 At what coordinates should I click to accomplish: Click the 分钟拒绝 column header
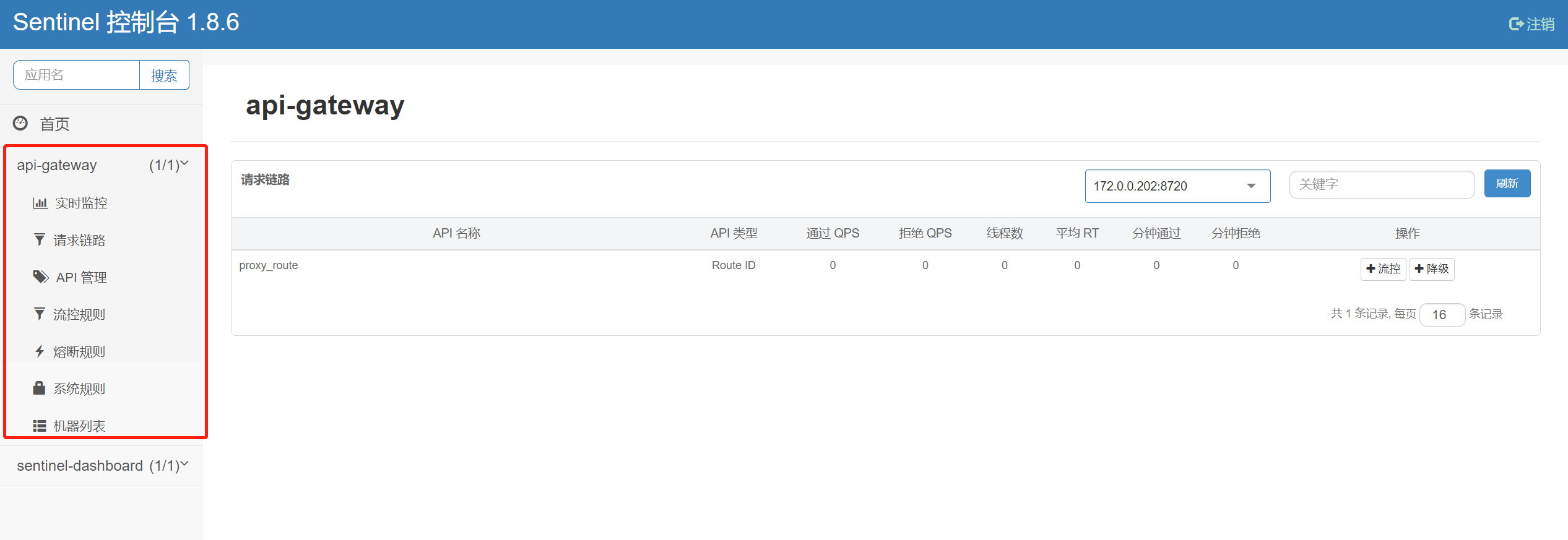coord(1236,233)
